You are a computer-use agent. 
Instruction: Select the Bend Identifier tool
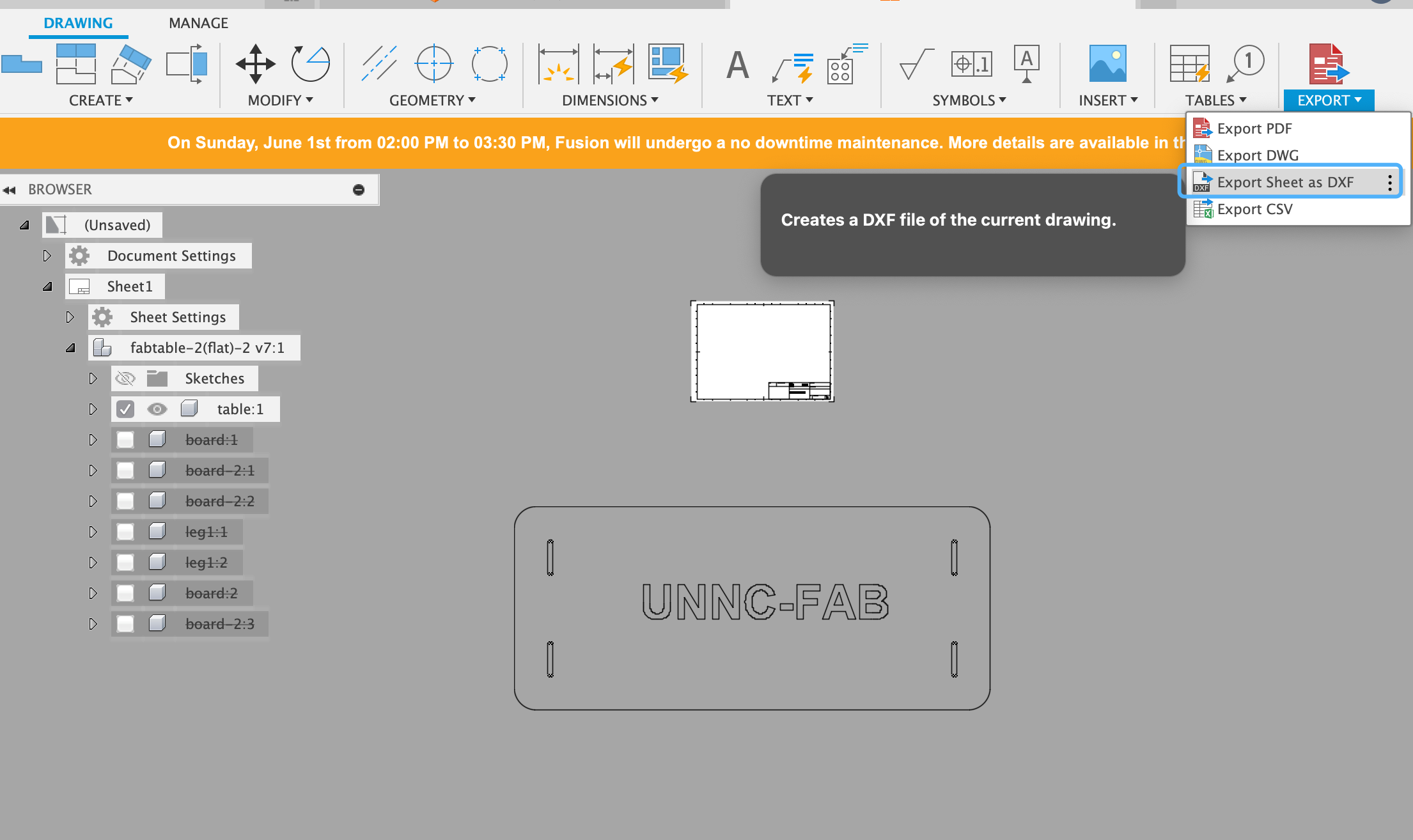coord(847,63)
